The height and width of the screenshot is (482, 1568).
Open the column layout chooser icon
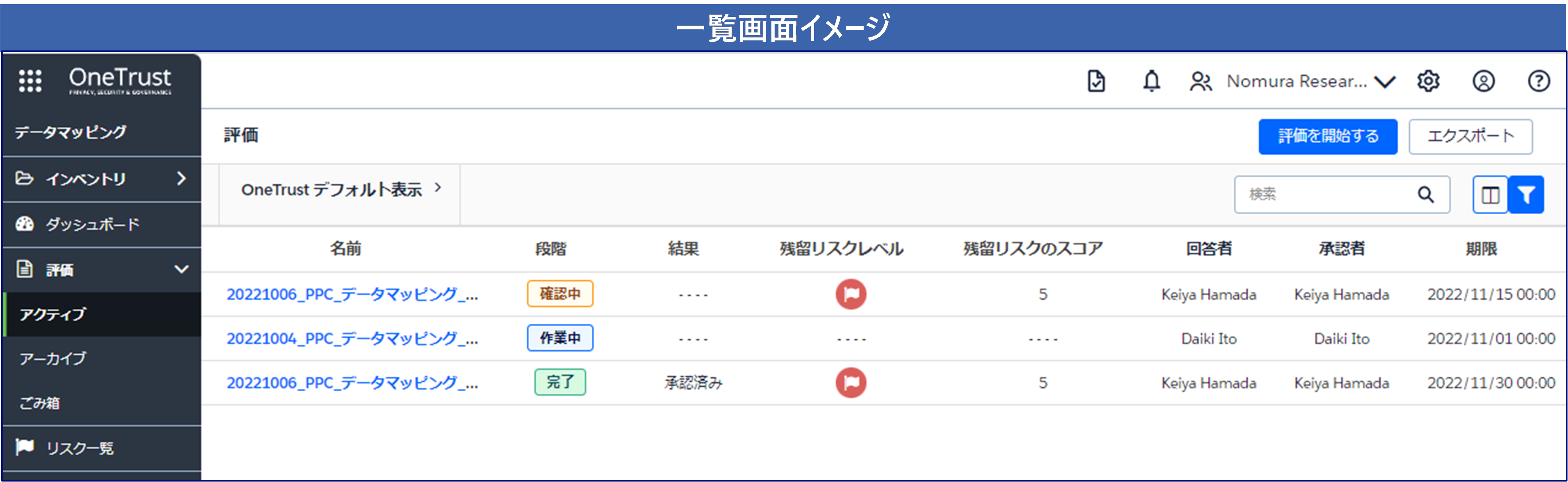(1489, 195)
